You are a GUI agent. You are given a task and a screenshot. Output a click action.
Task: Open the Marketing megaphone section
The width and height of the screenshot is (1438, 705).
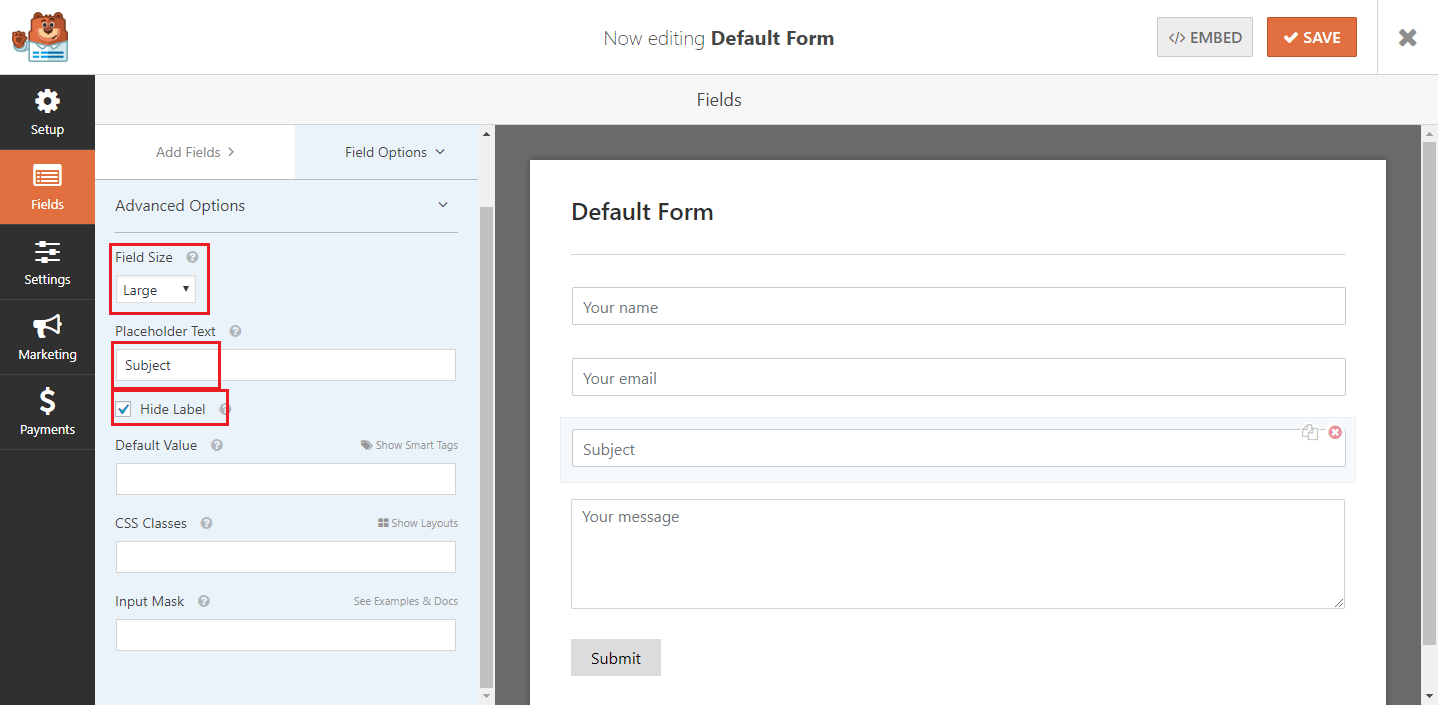pyautogui.click(x=47, y=337)
